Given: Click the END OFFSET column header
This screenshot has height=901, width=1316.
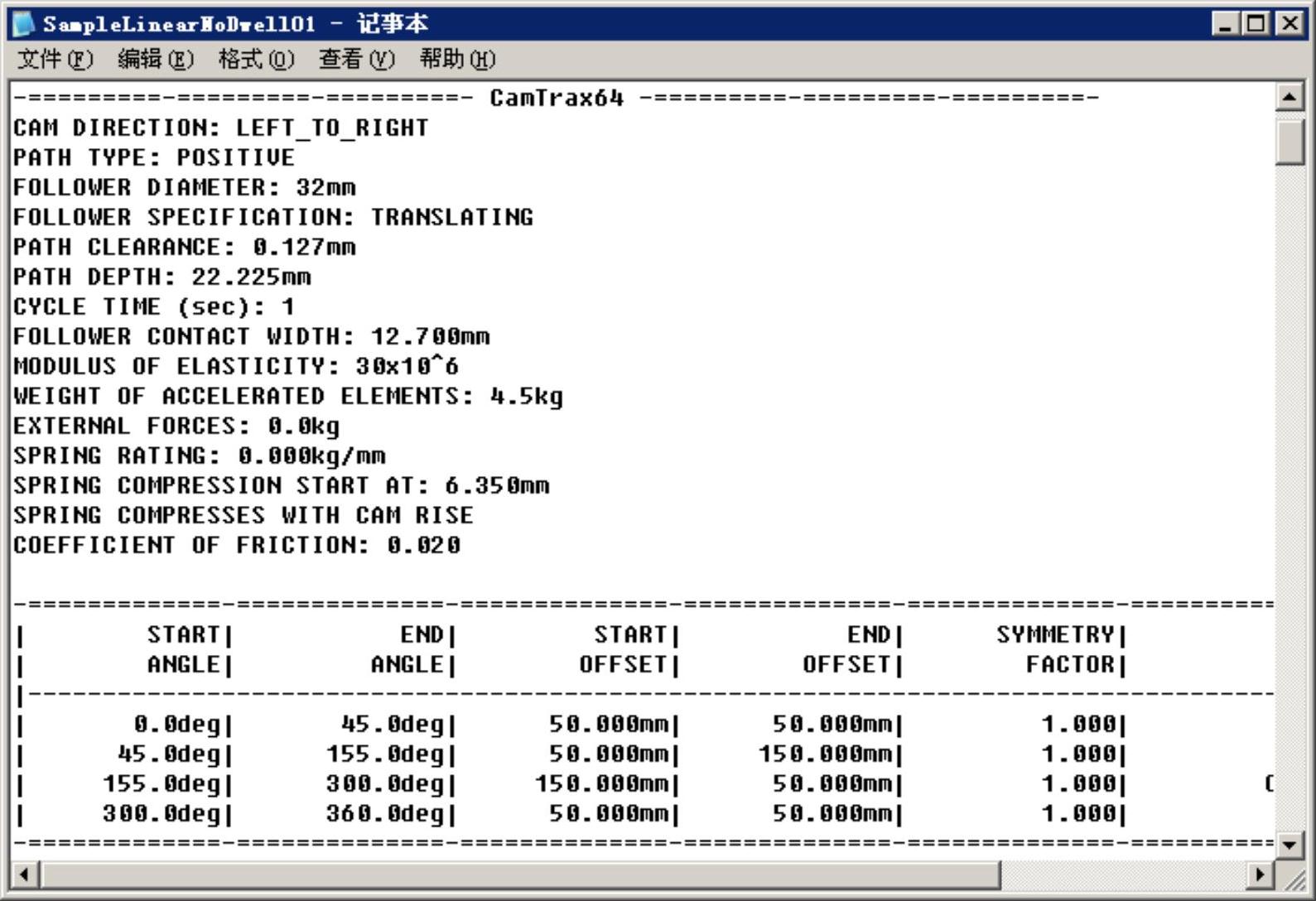Looking at the screenshot, I should pos(846,649).
